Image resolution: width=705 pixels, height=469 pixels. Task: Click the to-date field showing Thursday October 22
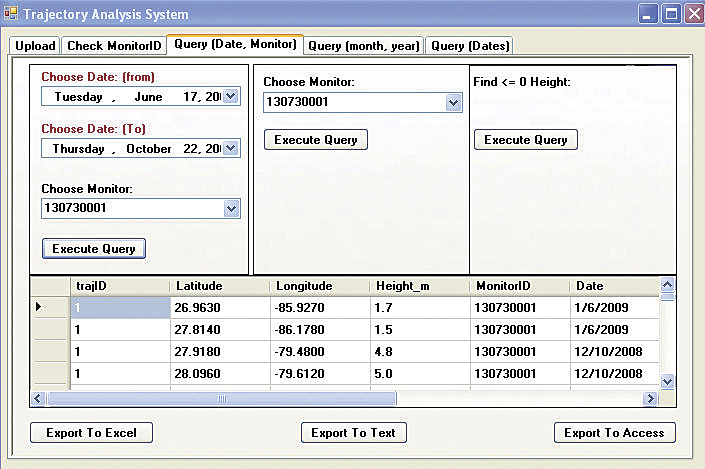pos(141,148)
